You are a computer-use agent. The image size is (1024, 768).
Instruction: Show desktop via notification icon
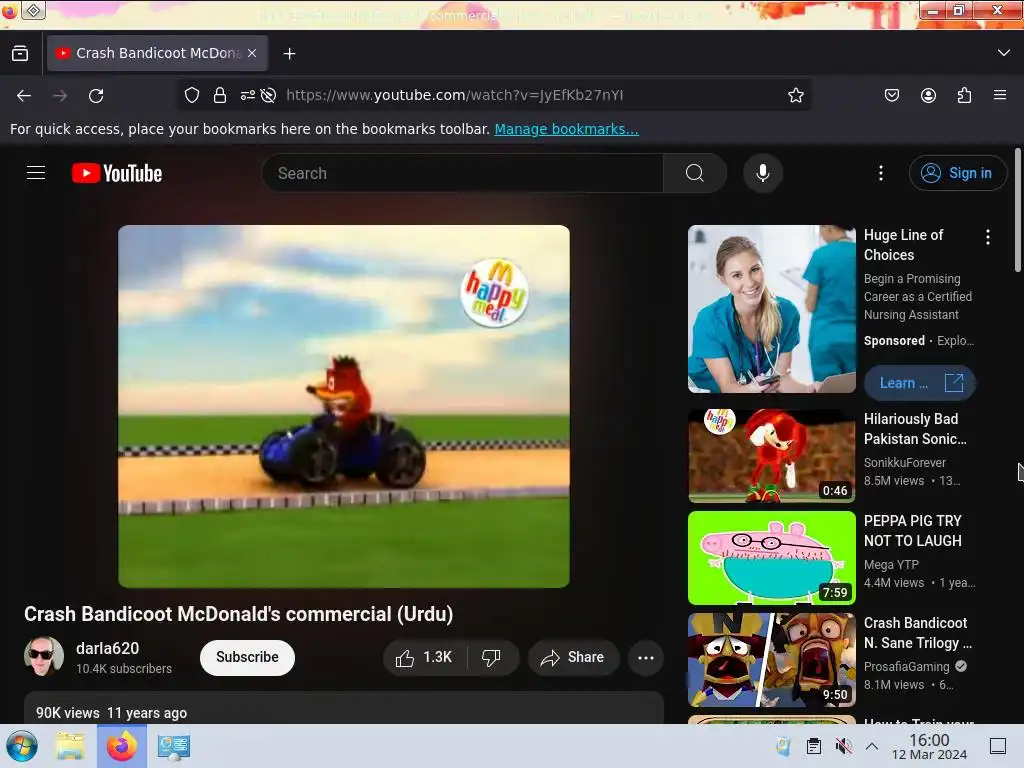tap(997, 746)
